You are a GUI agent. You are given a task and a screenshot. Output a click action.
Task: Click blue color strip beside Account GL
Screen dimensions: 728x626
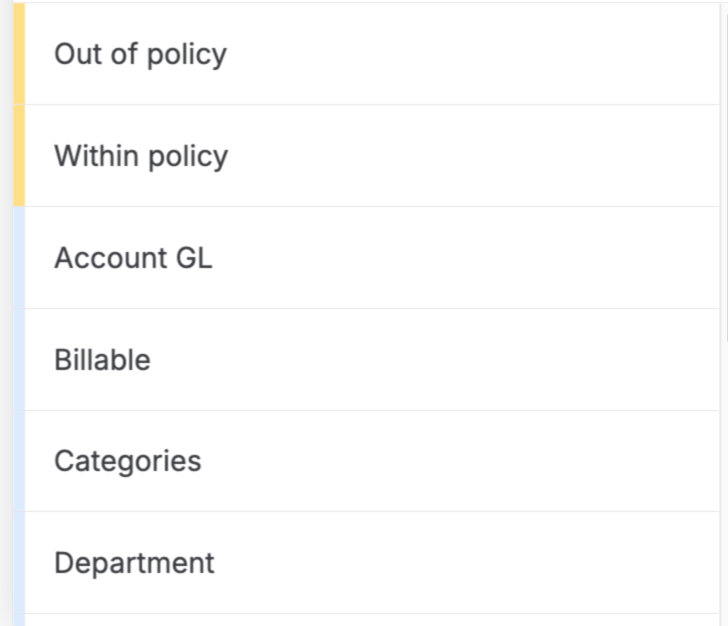click(x=19, y=258)
